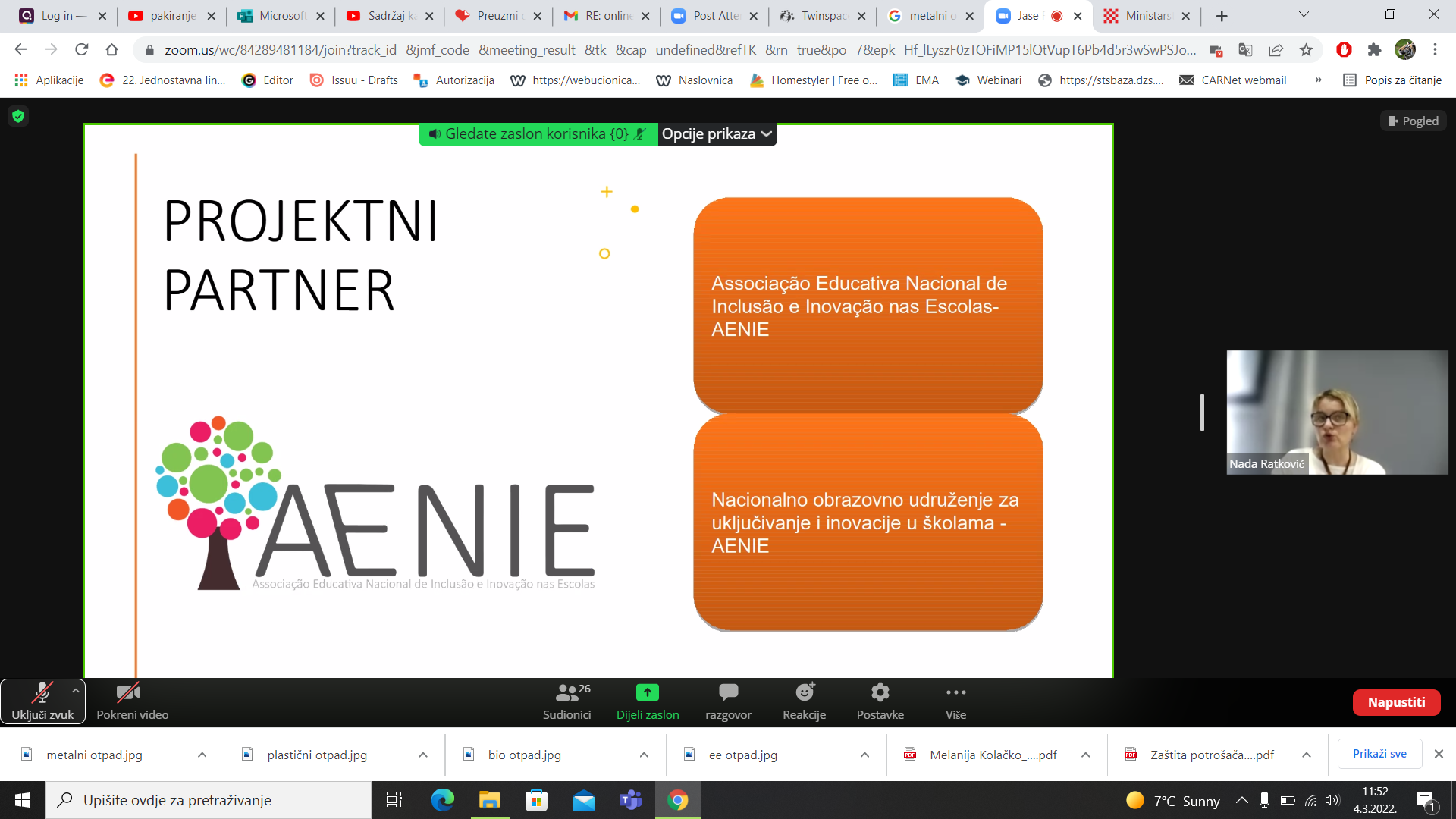Screen dimensions: 1456x819
Task: Show more bookmarks chevron
Action: point(1318,80)
